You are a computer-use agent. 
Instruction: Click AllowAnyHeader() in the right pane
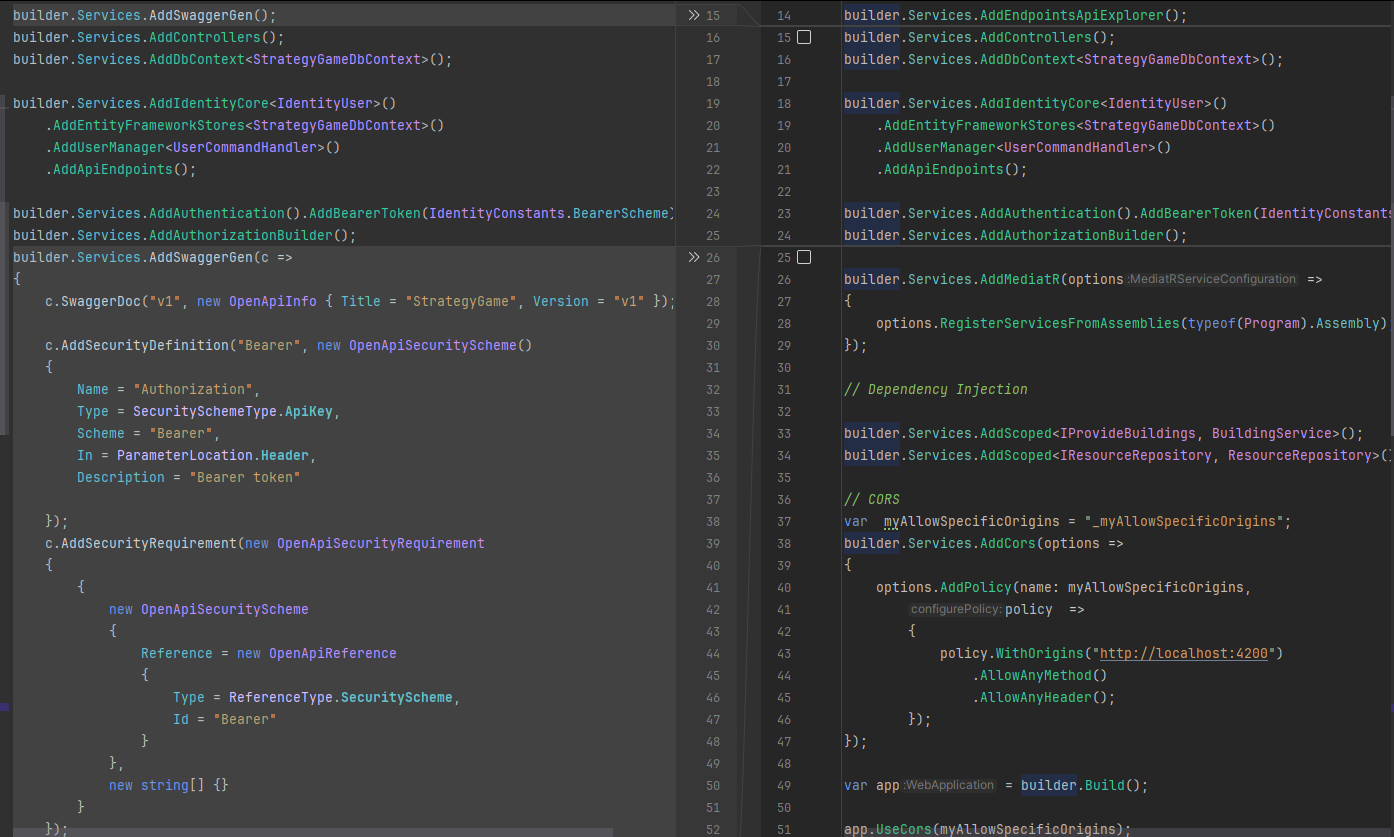click(1043, 697)
